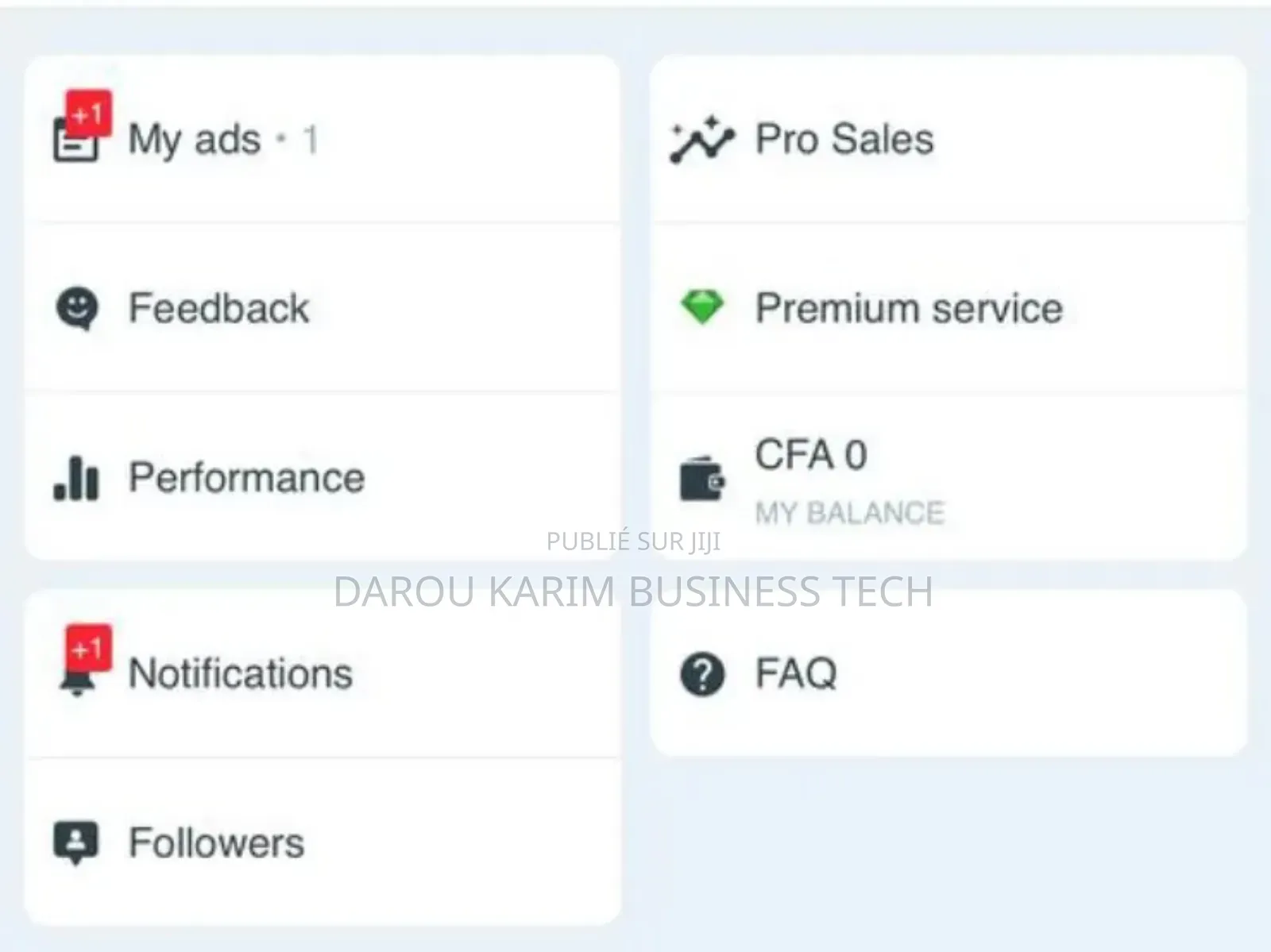Tap the green Premium diamond icon
This screenshot has height=952, width=1271.
coord(702,307)
